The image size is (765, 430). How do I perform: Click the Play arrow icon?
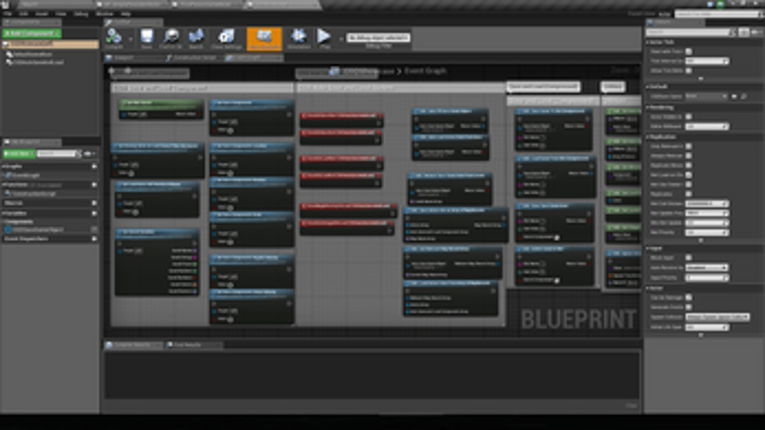click(x=324, y=39)
